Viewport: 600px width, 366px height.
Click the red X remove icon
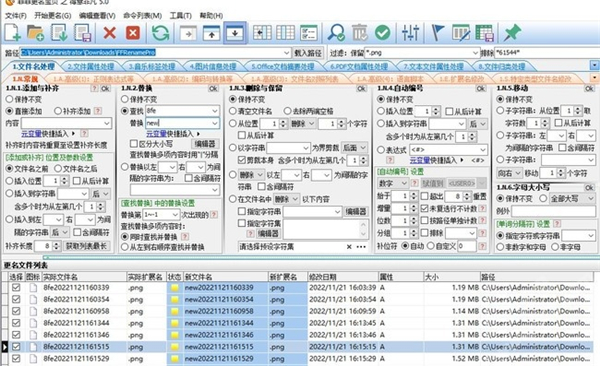(x=109, y=33)
